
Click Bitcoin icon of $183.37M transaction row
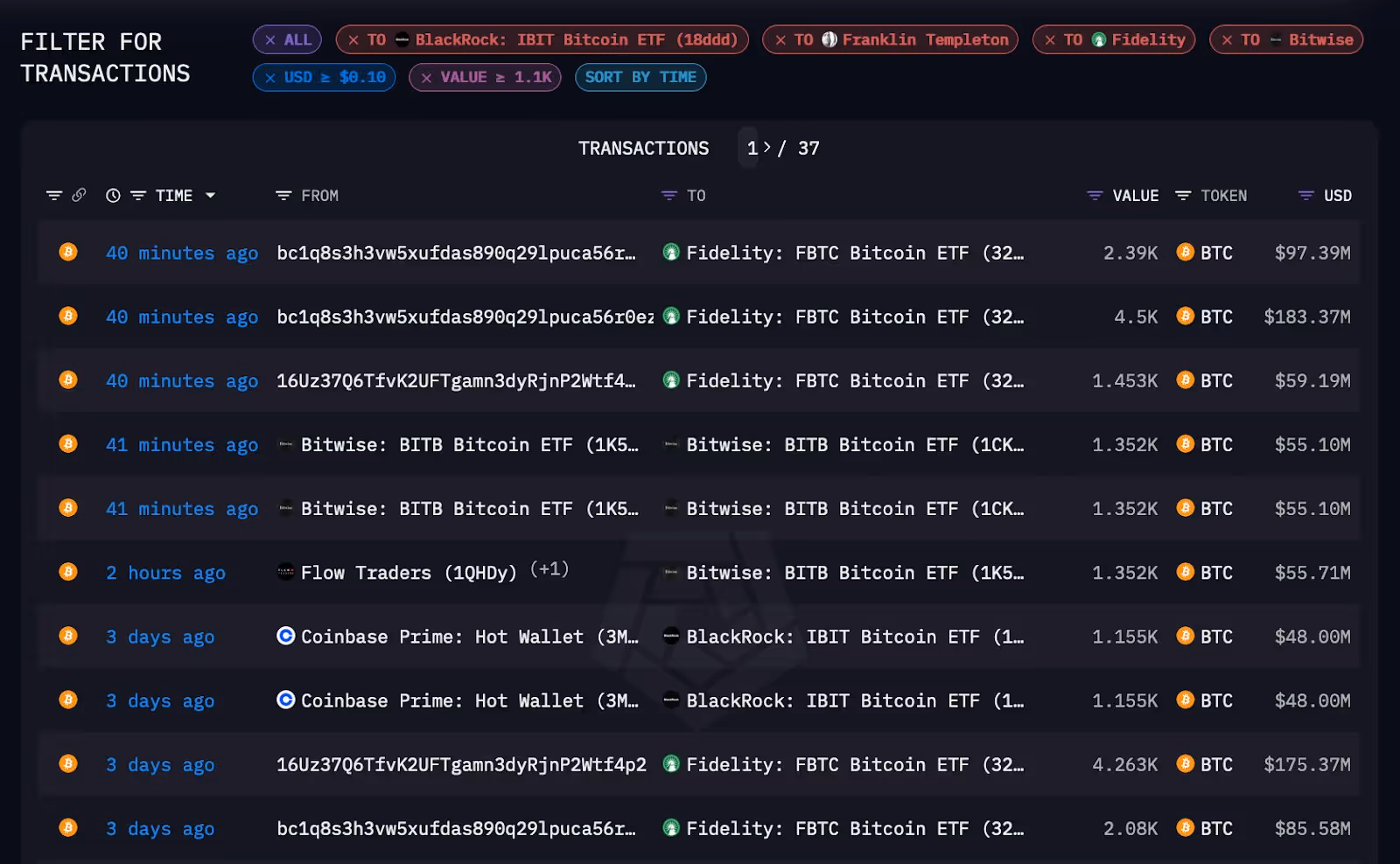[x=68, y=316]
